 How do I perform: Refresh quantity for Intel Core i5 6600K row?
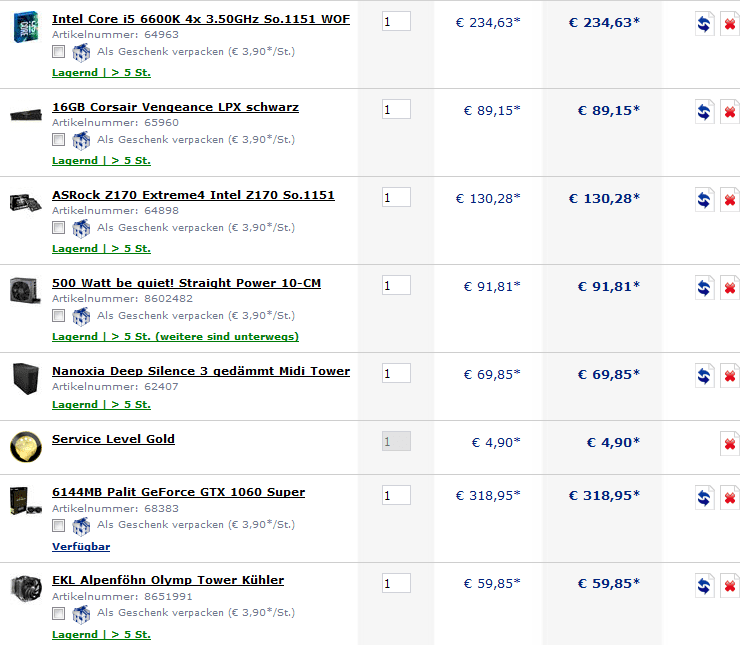704,23
